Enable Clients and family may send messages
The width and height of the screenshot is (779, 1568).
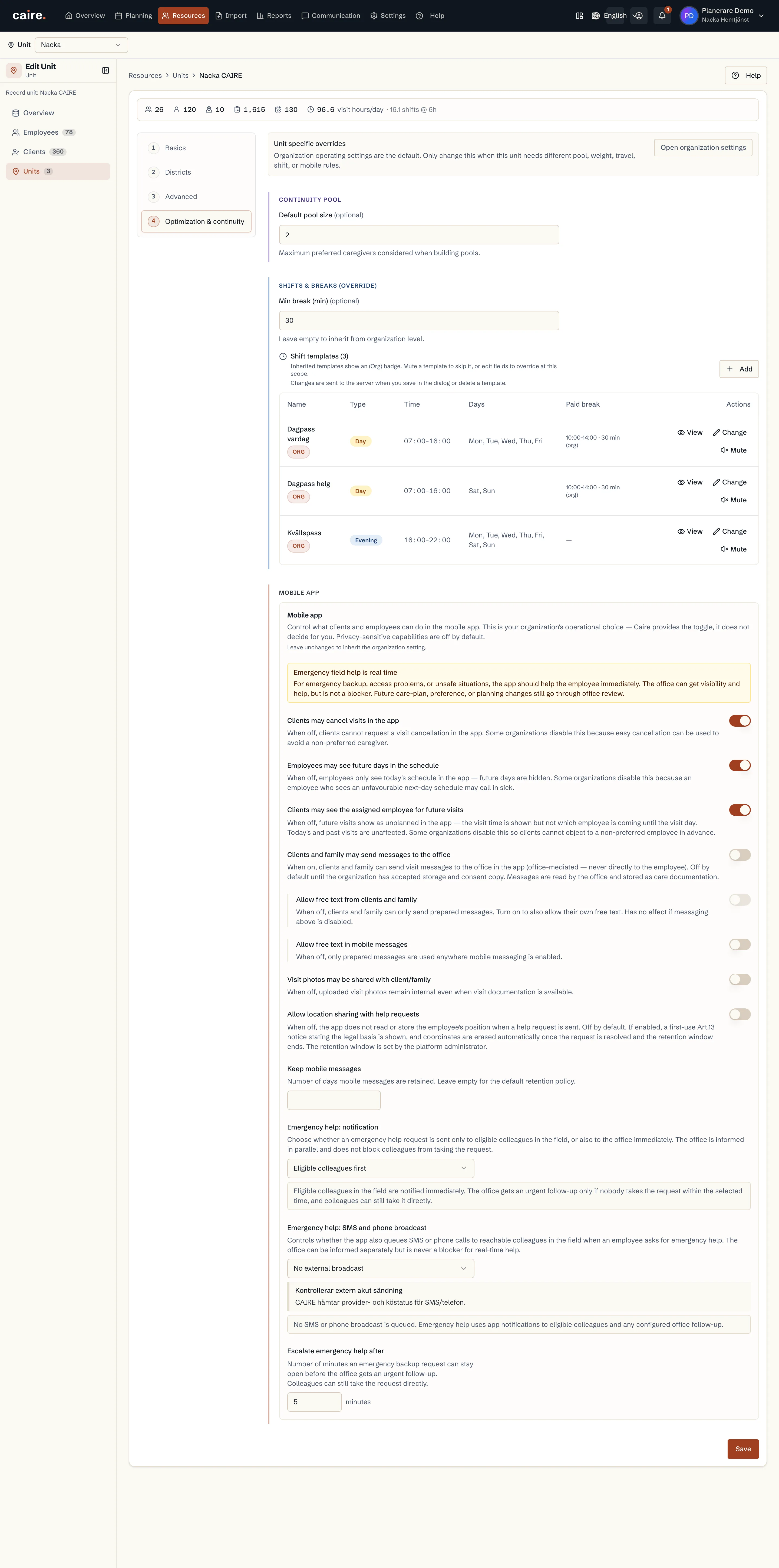[x=740, y=855]
